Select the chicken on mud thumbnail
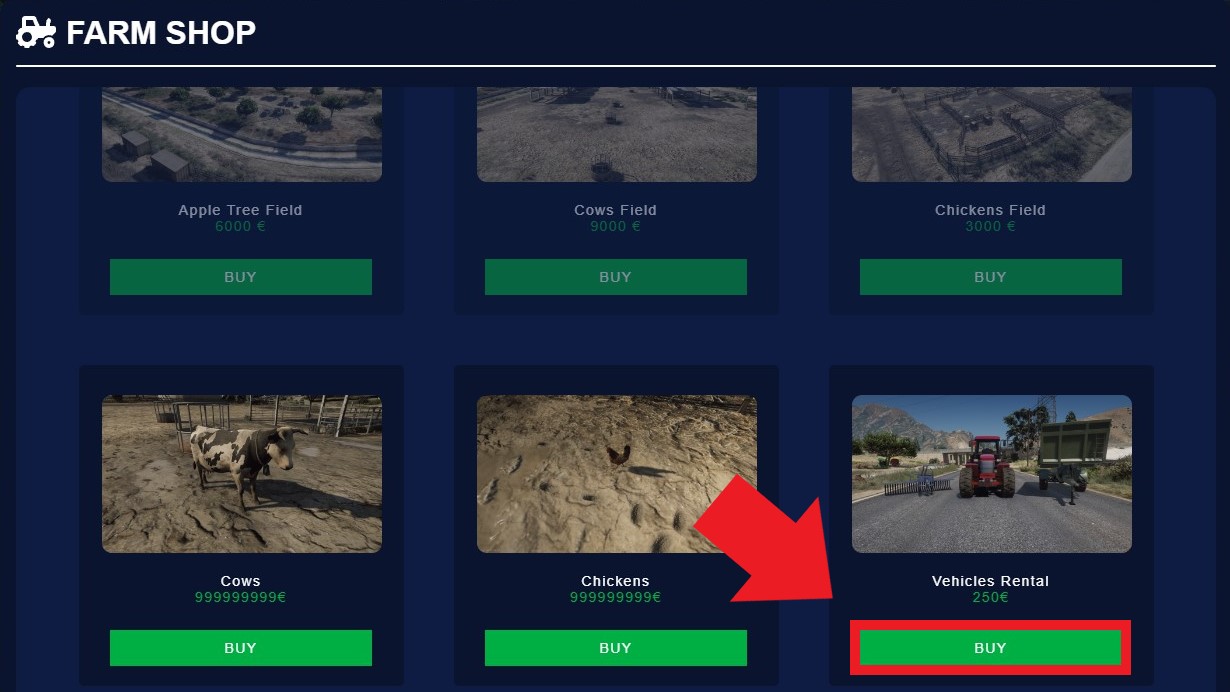1230x692 pixels. (617, 474)
